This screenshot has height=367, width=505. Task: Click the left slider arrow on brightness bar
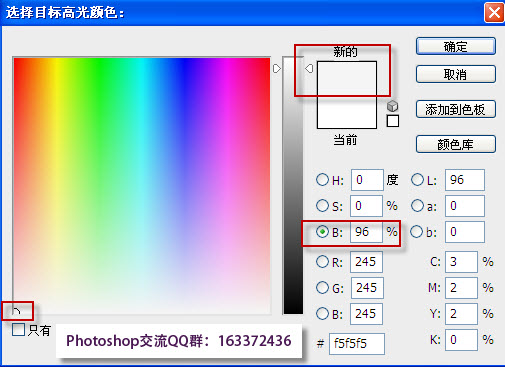point(277,69)
